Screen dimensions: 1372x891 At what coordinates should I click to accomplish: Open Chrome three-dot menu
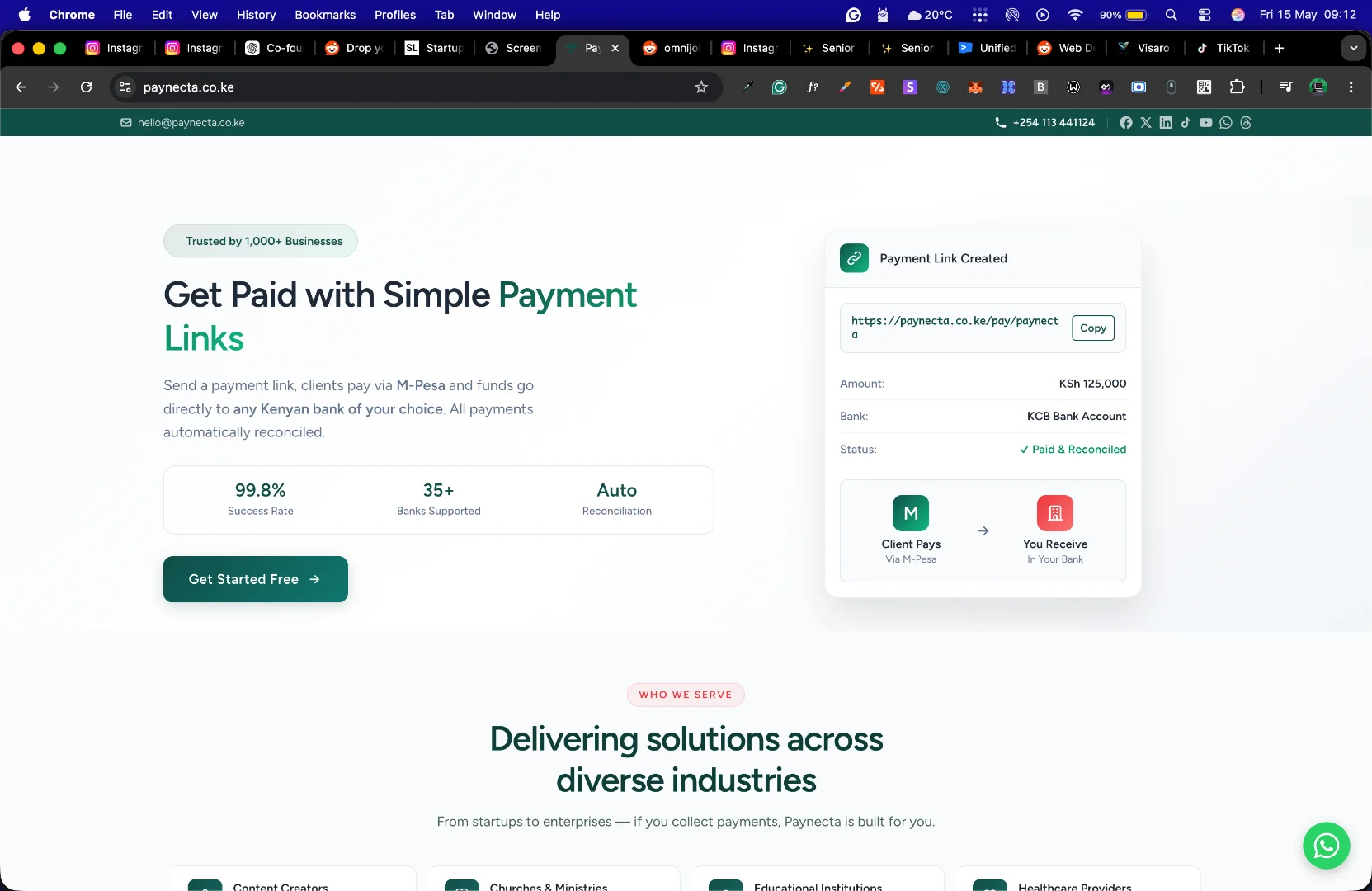pos(1351,87)
